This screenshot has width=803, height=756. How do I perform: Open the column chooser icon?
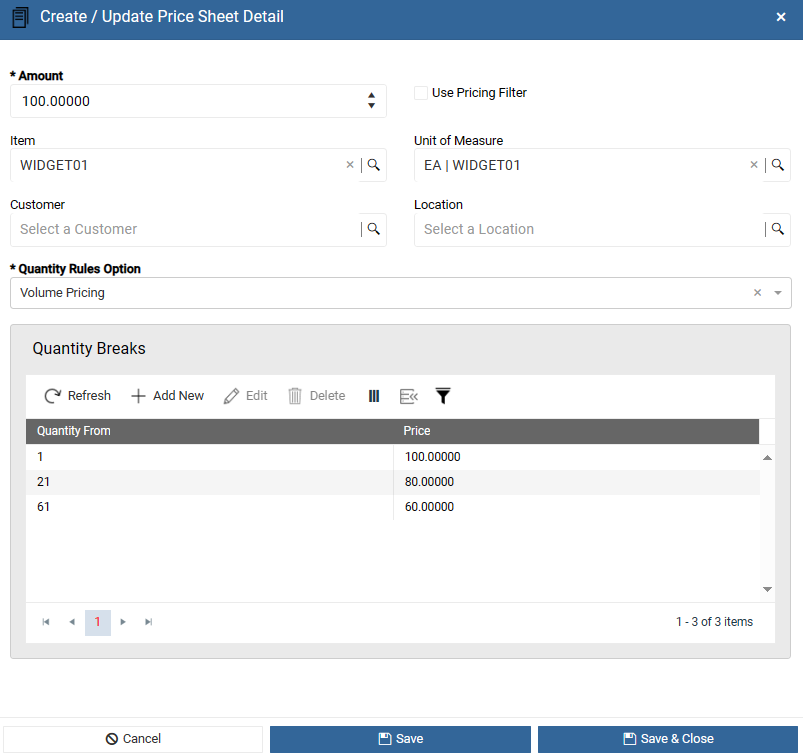(374, 396)
